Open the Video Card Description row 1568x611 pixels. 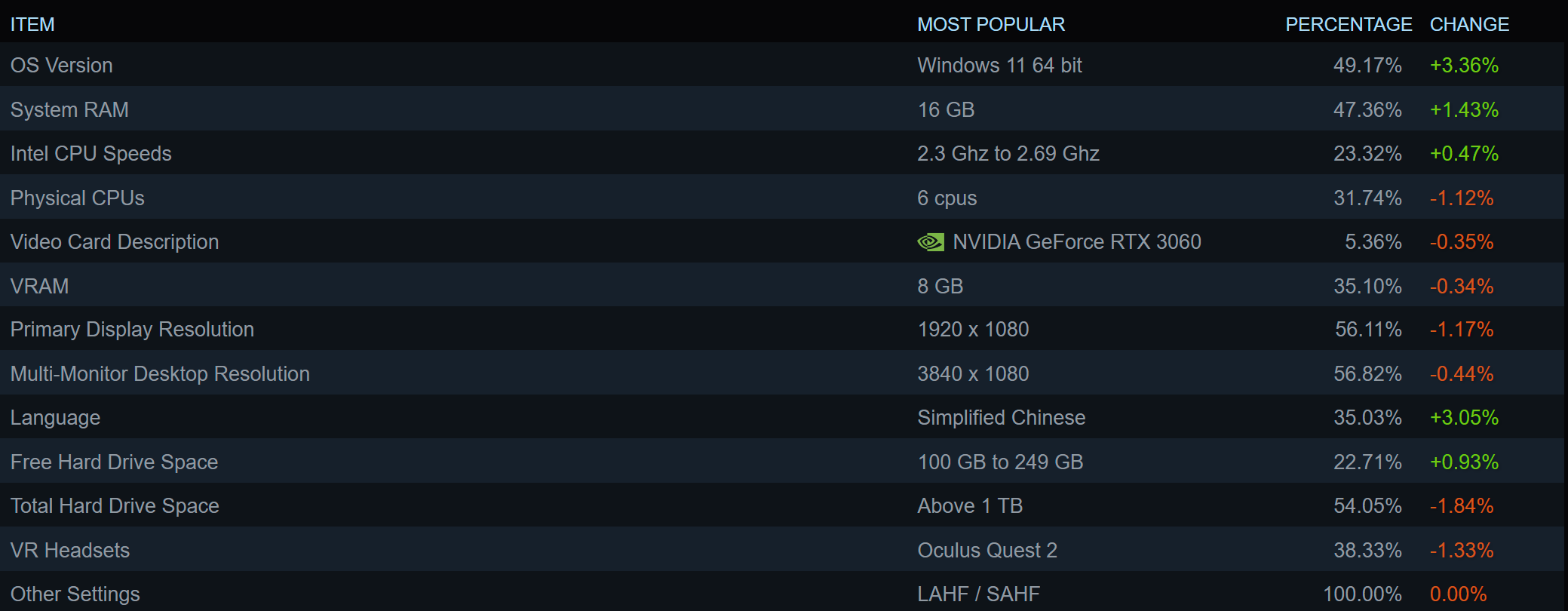(x=782, y=241)
